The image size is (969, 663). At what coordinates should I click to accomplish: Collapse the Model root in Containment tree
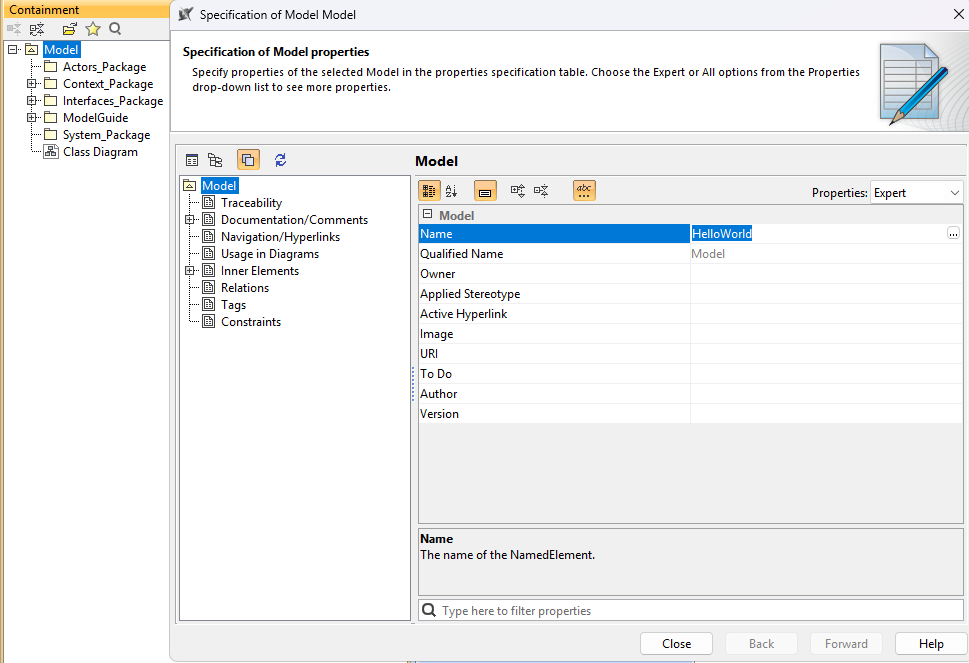click(12, 49)
